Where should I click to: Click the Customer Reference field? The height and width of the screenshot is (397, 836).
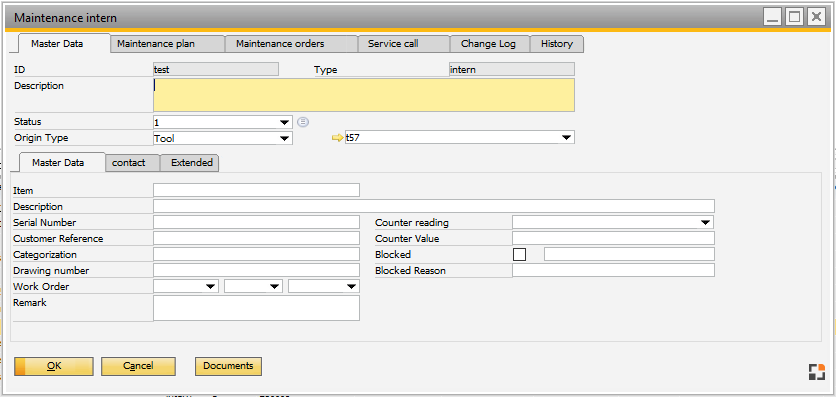coord(256,238)
